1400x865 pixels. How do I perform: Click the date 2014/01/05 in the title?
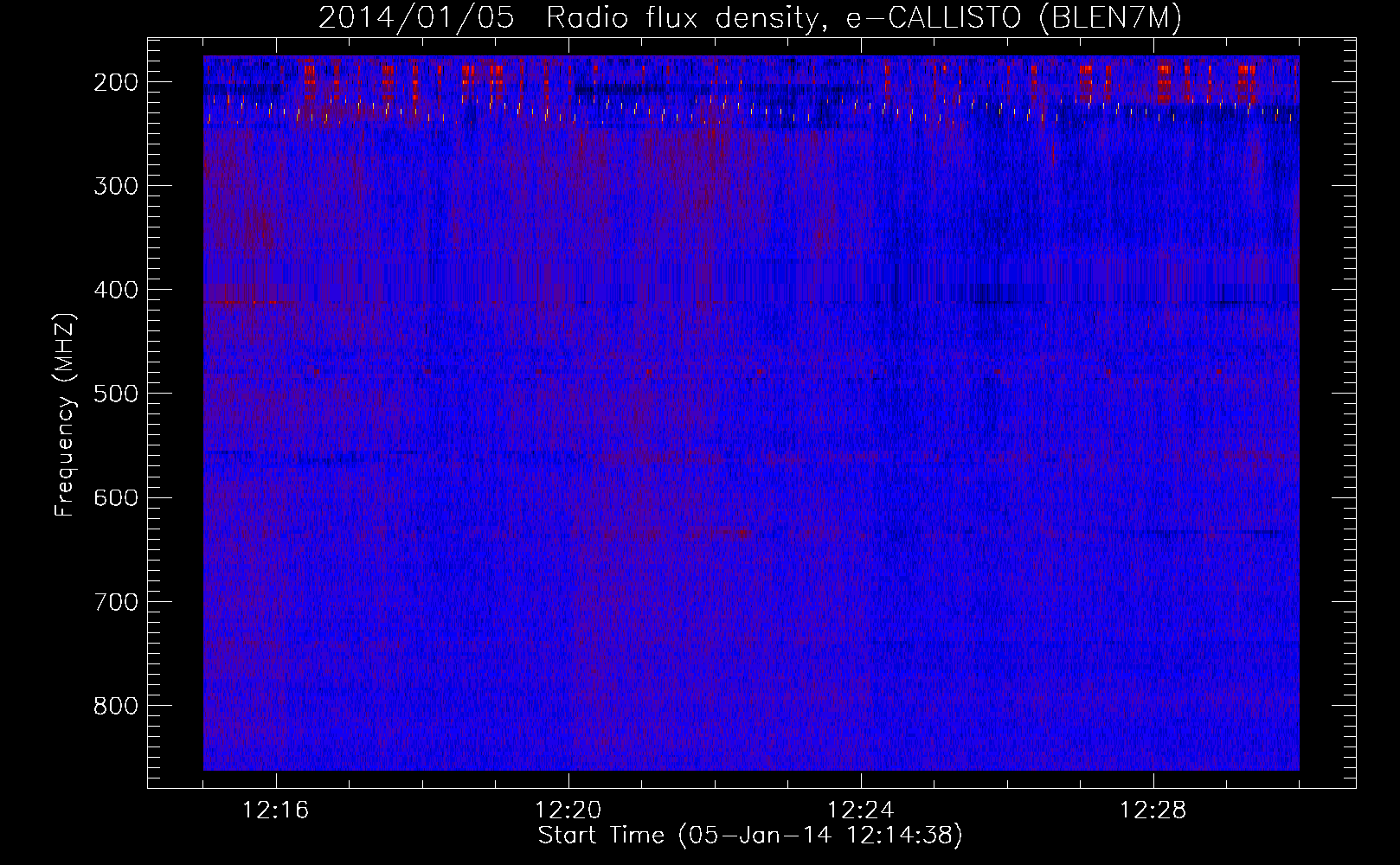pos(416,17)
